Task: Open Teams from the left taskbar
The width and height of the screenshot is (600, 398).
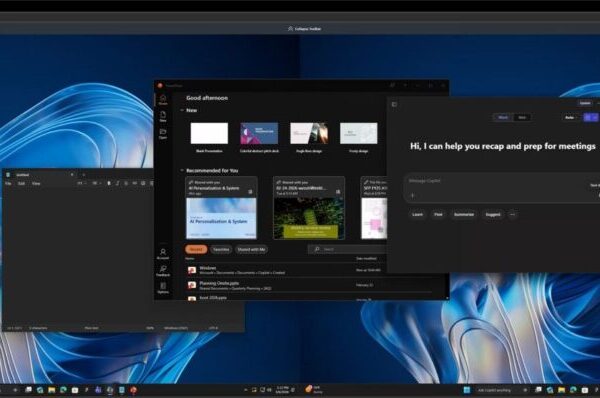Action: point(98,390)
